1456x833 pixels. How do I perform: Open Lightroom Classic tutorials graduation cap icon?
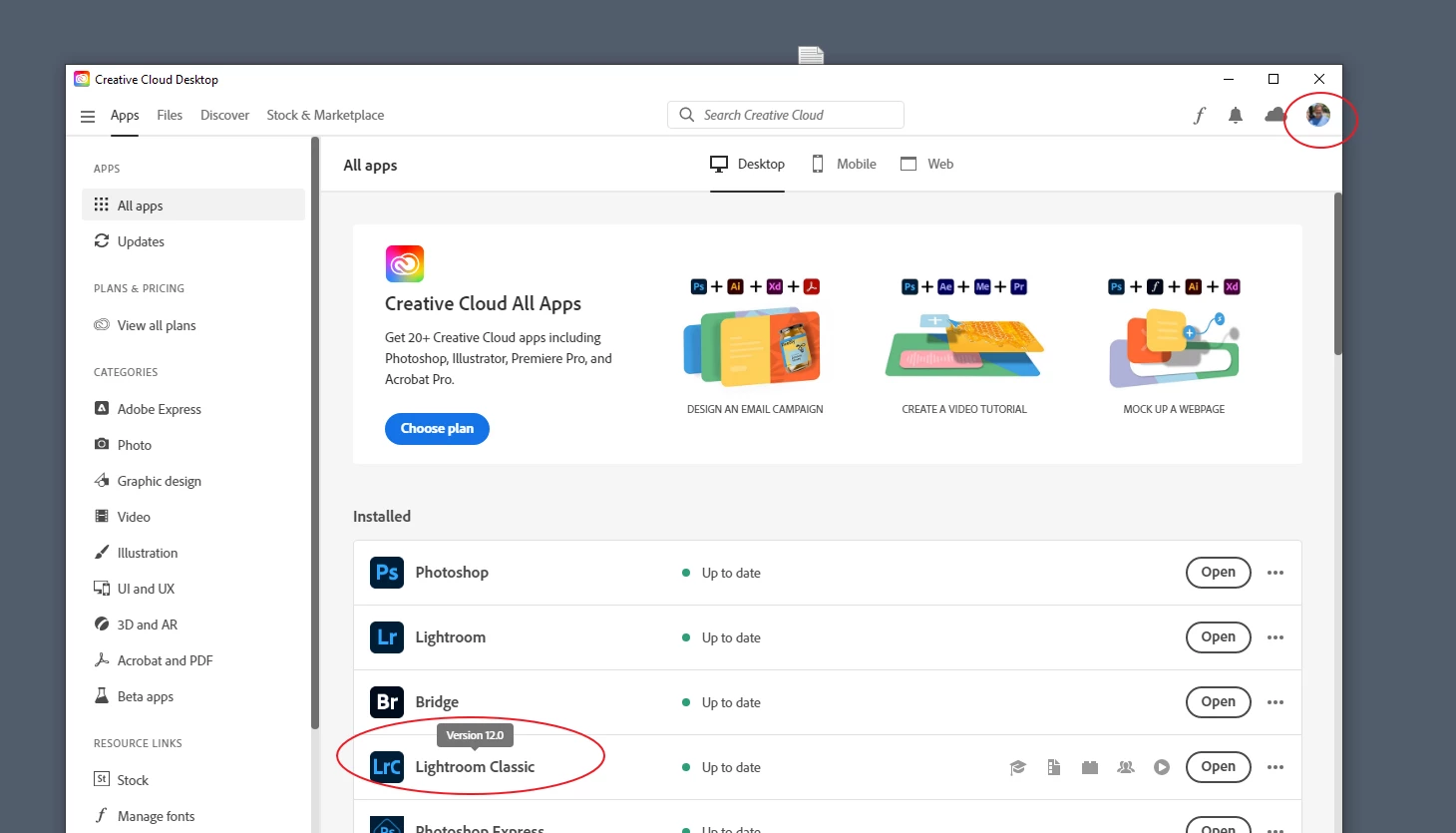click(x=1018, y=767)
